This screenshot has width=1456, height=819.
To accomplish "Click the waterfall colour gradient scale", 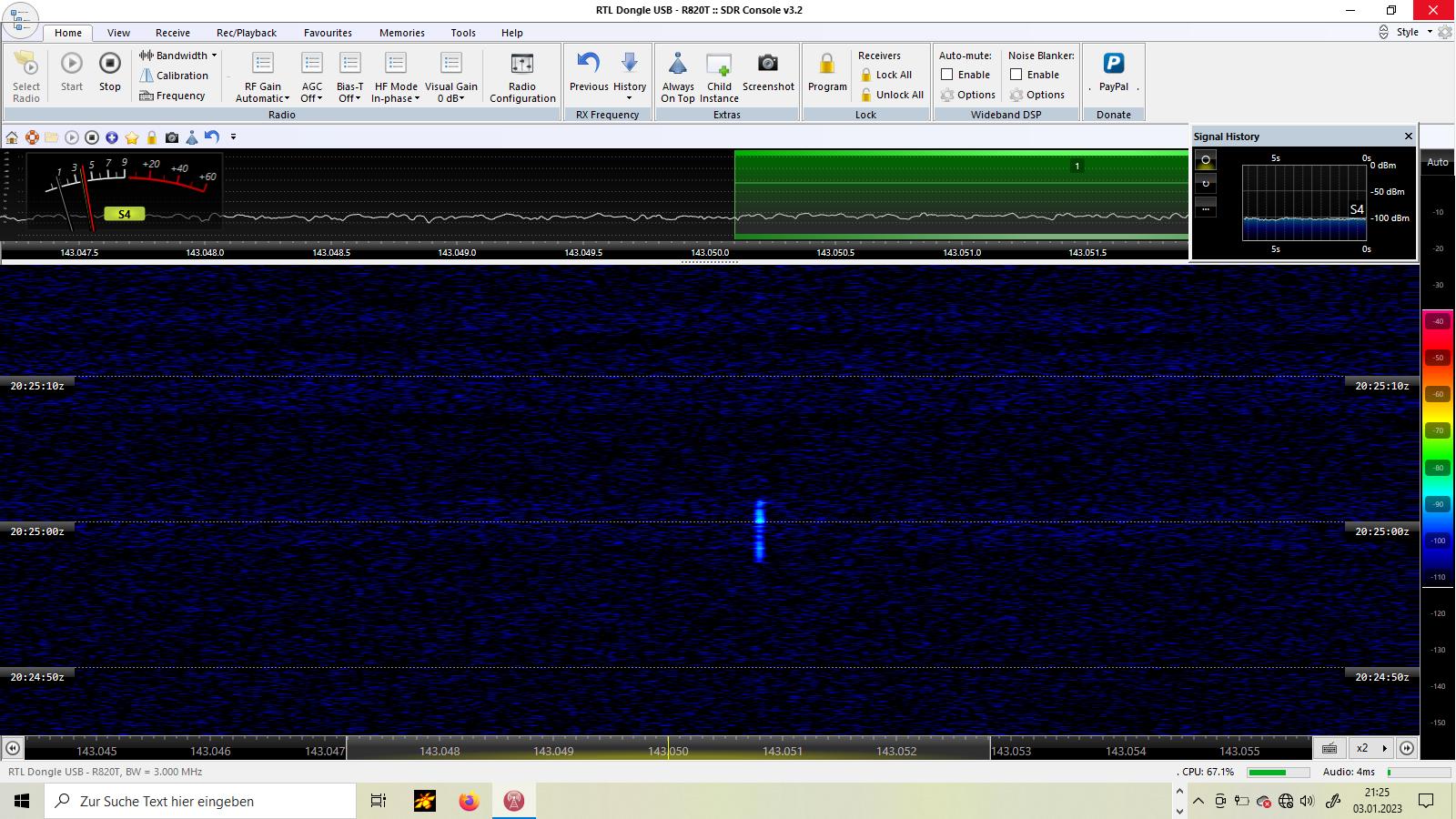I will (1439, 448).
